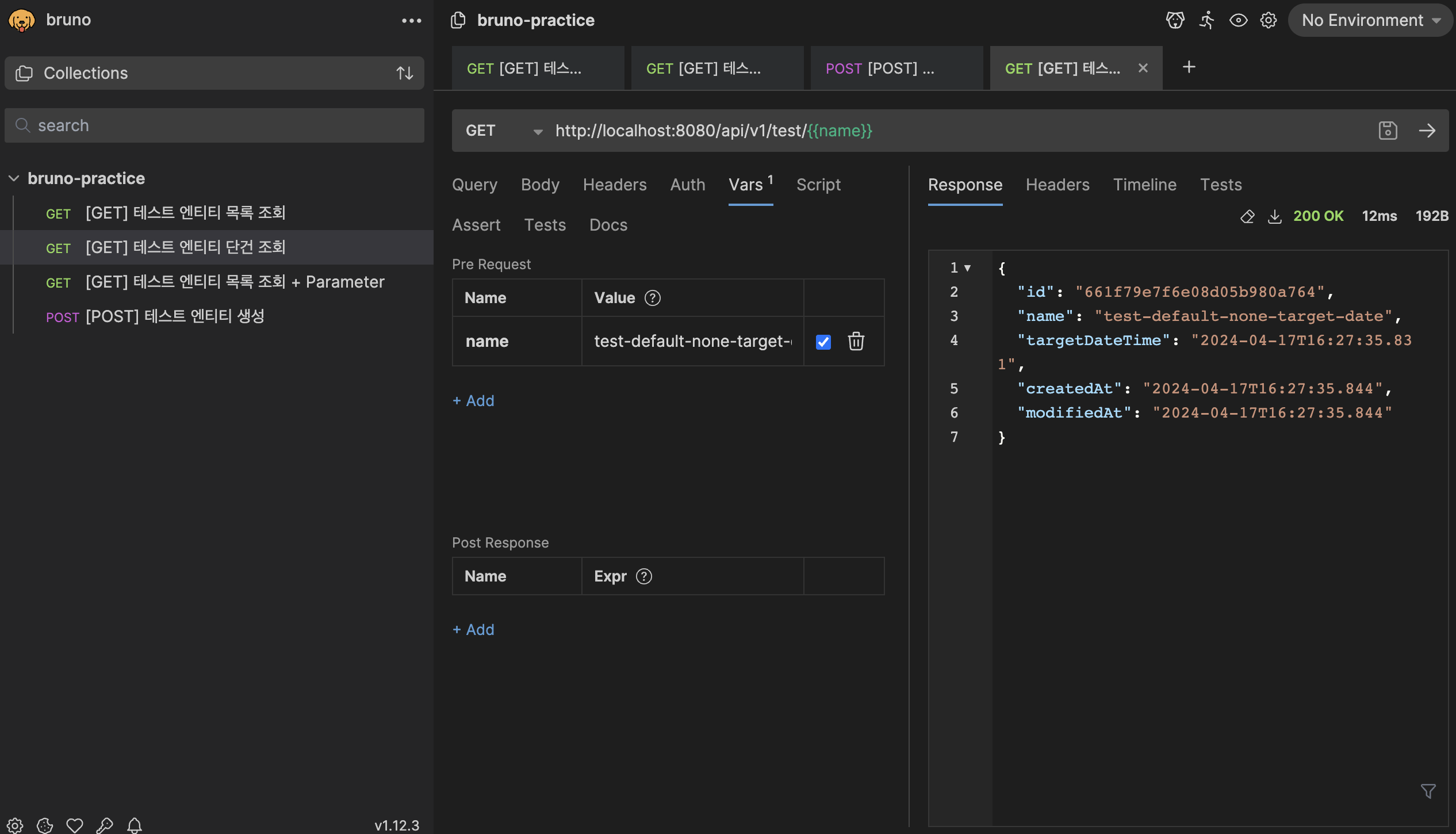Open the variables eye icon
This screenshot has width=1456, height=834.
pos(1237,20)
